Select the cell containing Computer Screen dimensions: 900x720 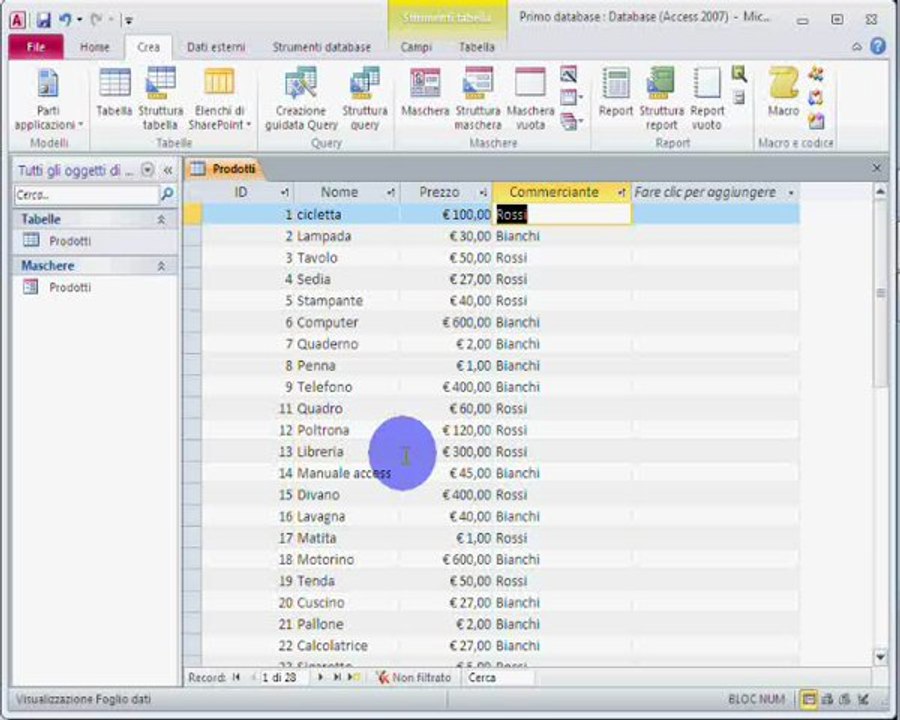pyautogui.click(x=347, y=322)
